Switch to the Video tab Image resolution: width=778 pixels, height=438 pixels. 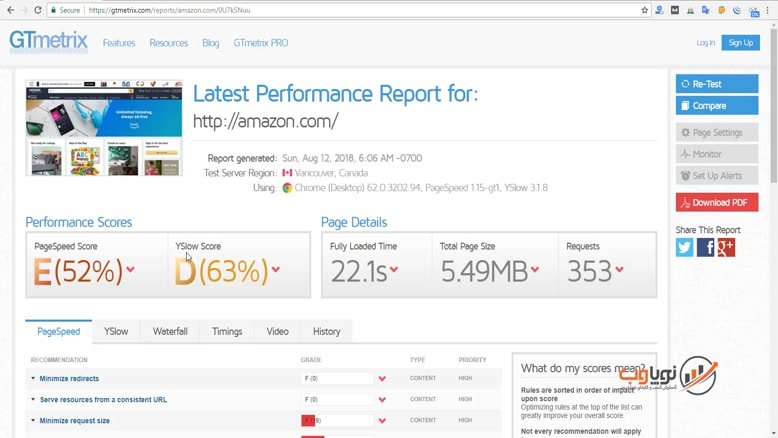pos(277,331)
